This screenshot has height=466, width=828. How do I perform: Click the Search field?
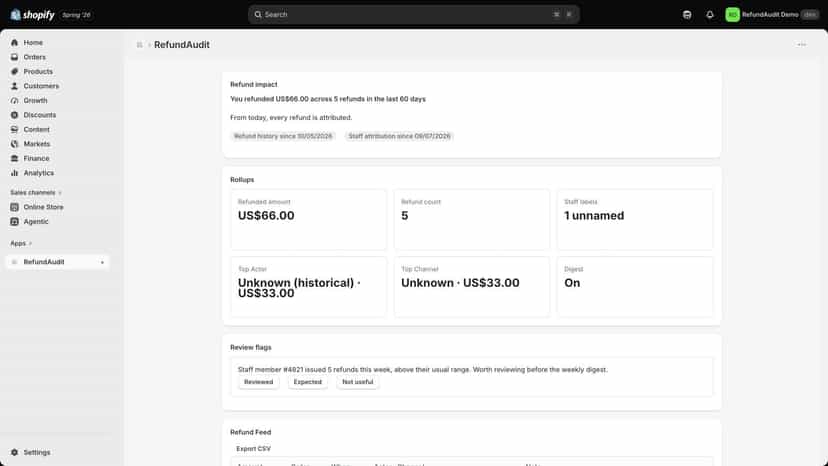(x=413, y=15)
